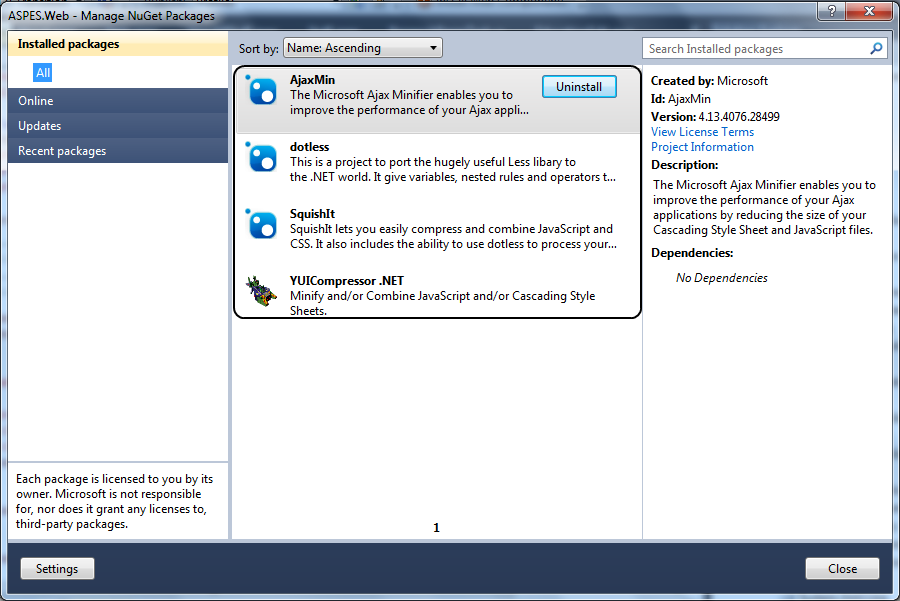This screenshot has height=601, width=900.
Task: Click the 'No Dependencies' text
Action: 721,278
